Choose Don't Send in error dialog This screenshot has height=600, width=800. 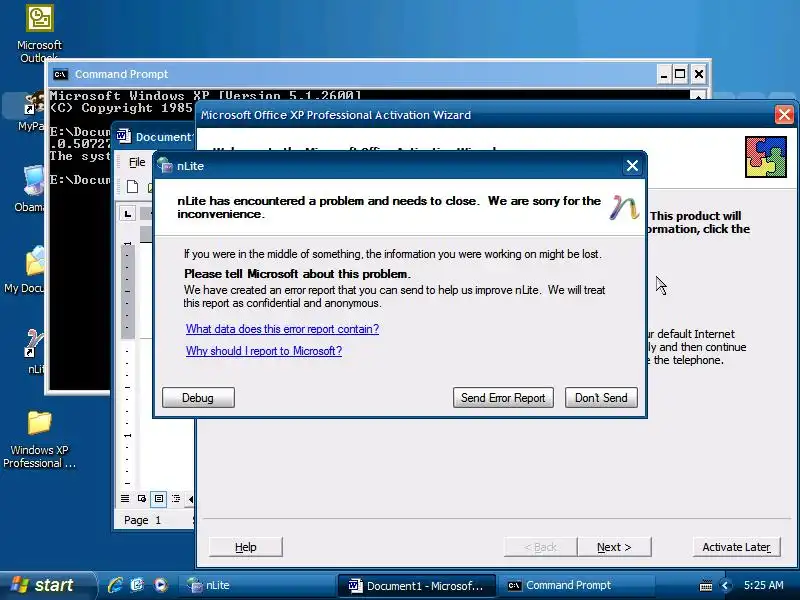click(601, 397)
